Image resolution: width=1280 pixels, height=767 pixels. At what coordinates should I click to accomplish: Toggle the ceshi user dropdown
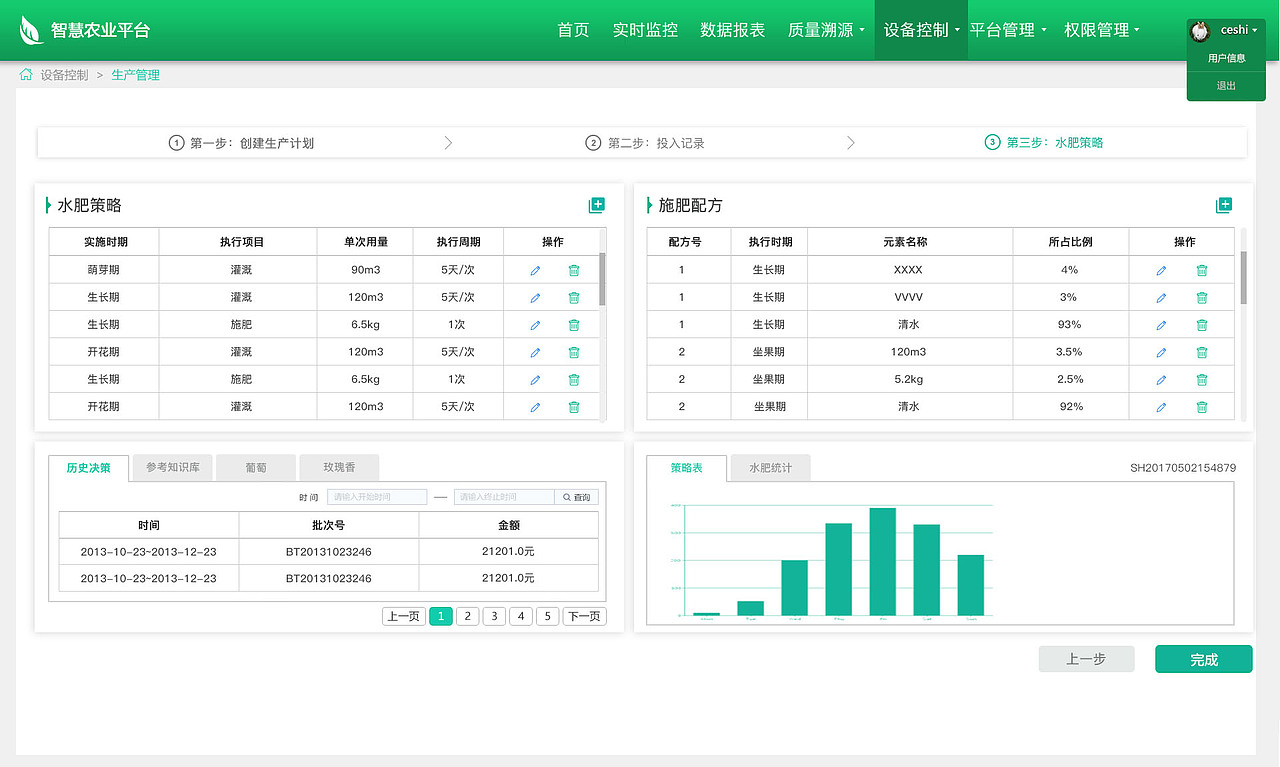tap(1239, 30)
